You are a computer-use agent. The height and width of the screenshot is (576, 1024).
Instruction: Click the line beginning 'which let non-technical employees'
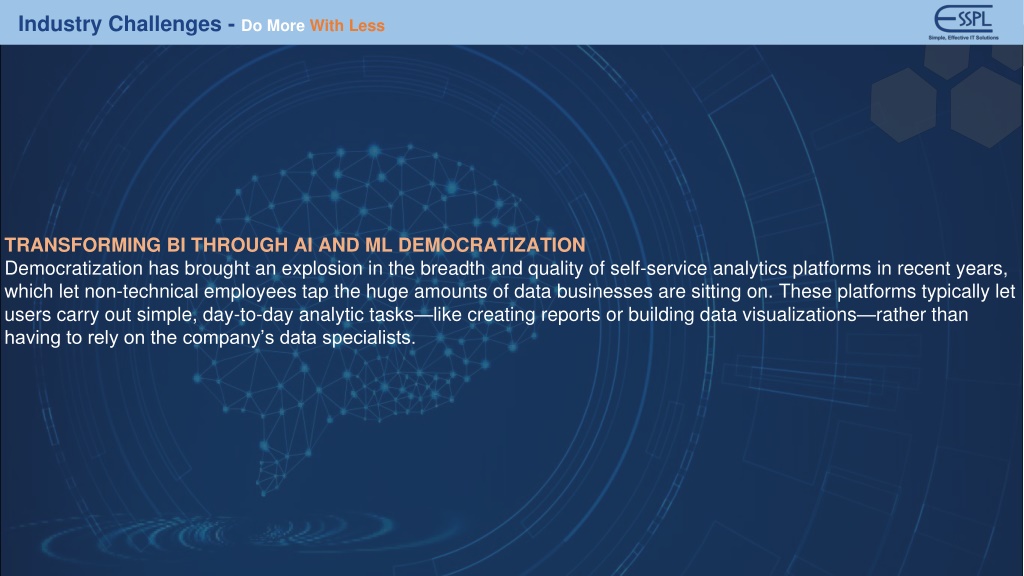coord(510,291)
